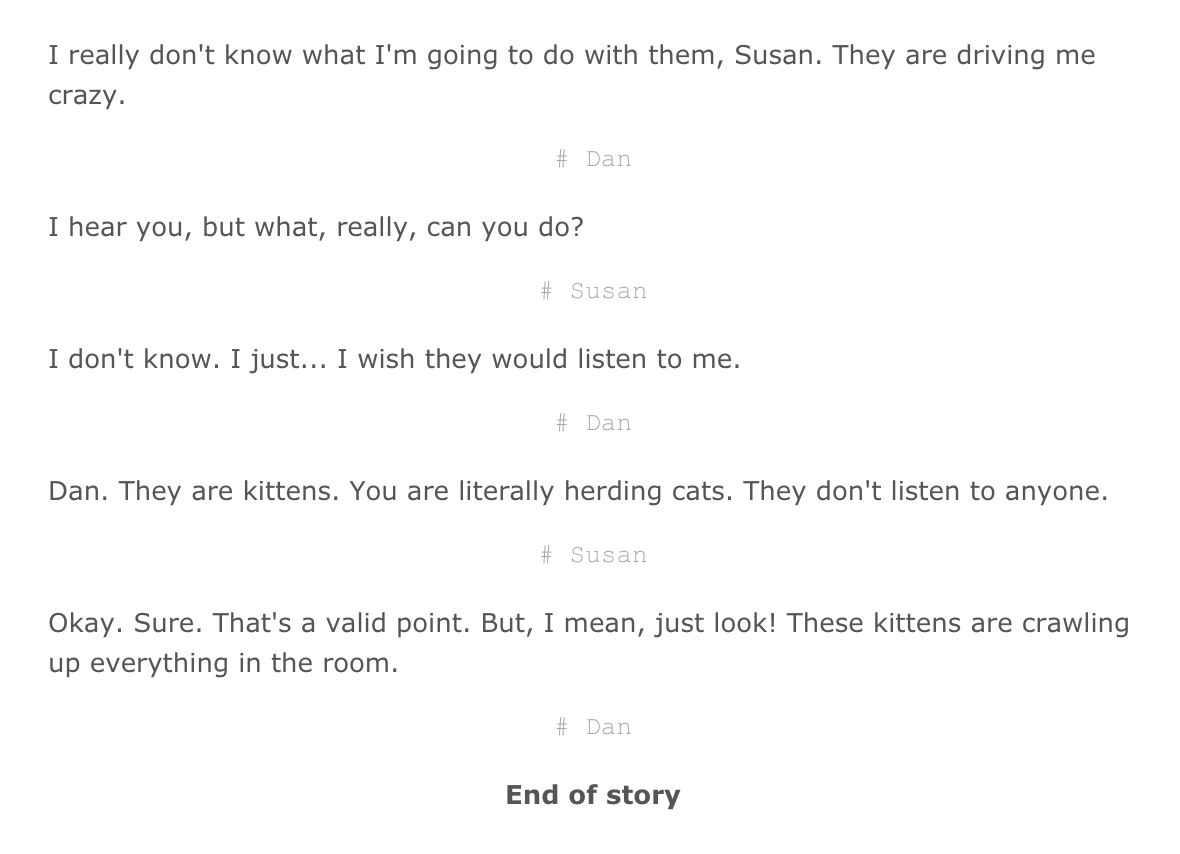Click the sentence "They are driving me"

(963, 55)
